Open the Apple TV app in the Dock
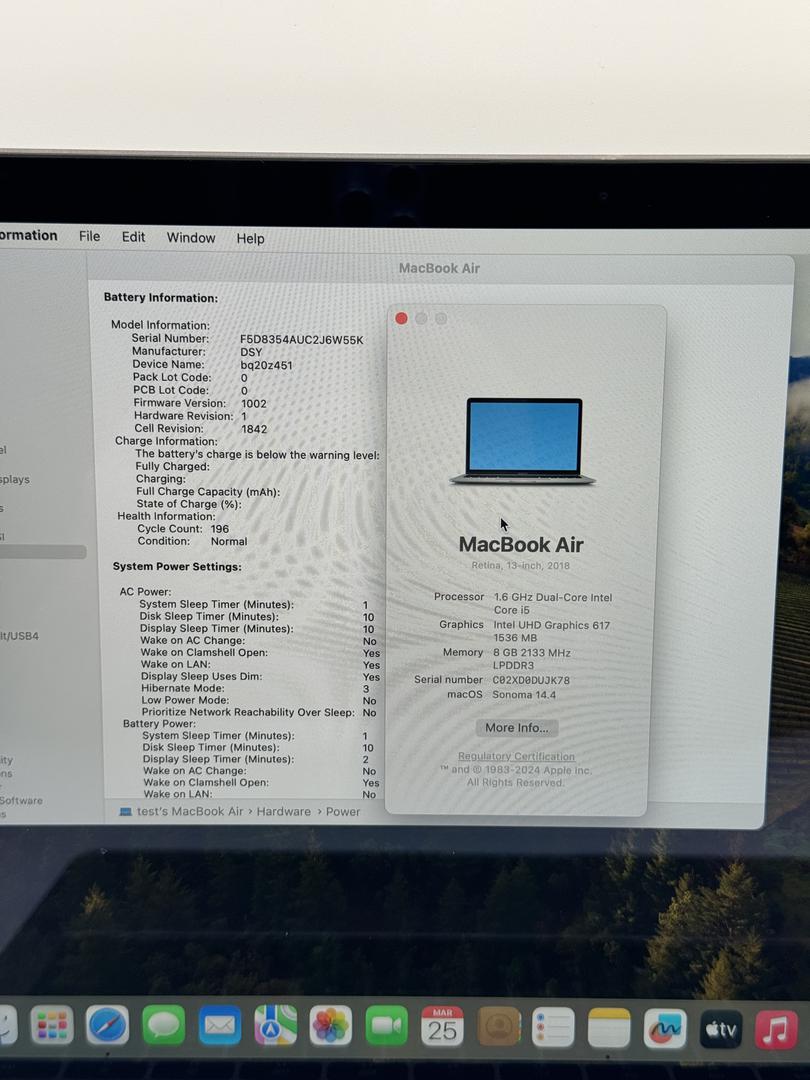Viewport: 810px width, 1080px height. [x=720, y=1030]
